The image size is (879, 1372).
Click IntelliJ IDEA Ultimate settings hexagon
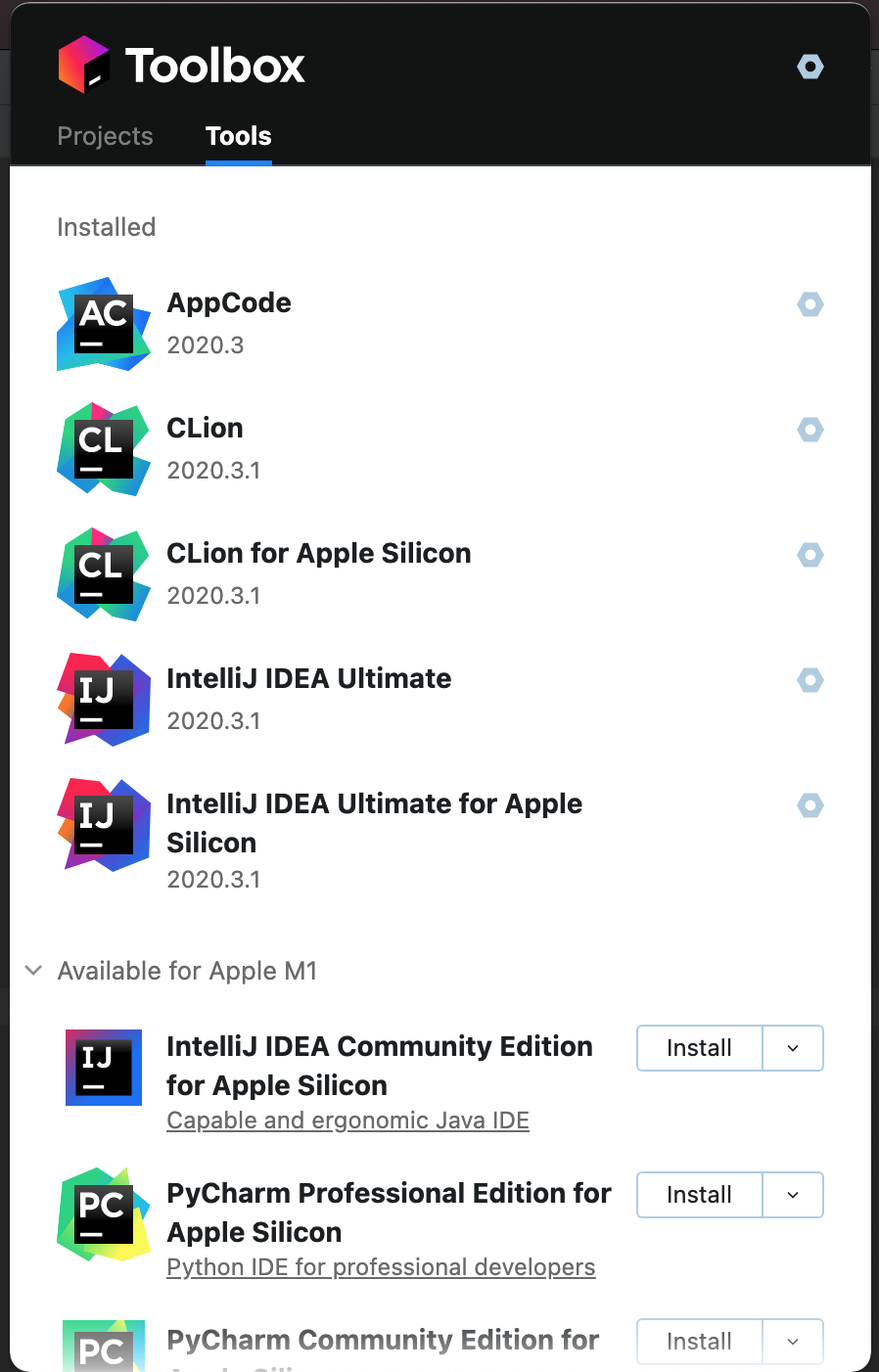(x=810, y=680)
